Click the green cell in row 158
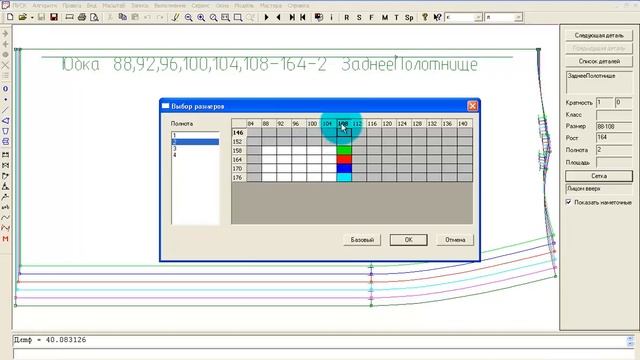The image size is (640, 360). pos(344,150)
